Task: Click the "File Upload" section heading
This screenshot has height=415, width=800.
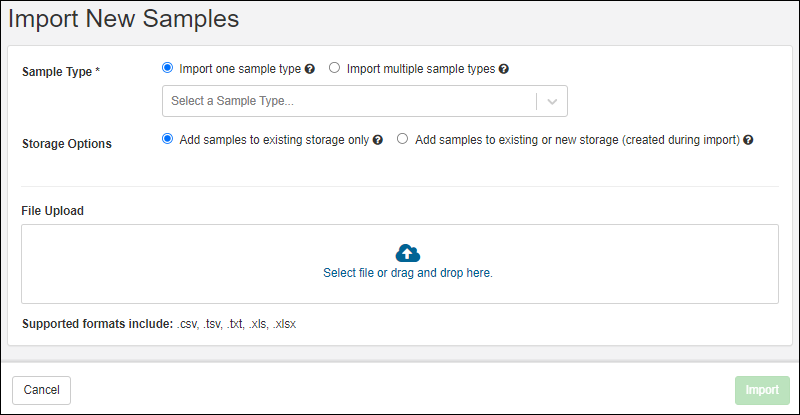Action: click(x=53, y=211)
